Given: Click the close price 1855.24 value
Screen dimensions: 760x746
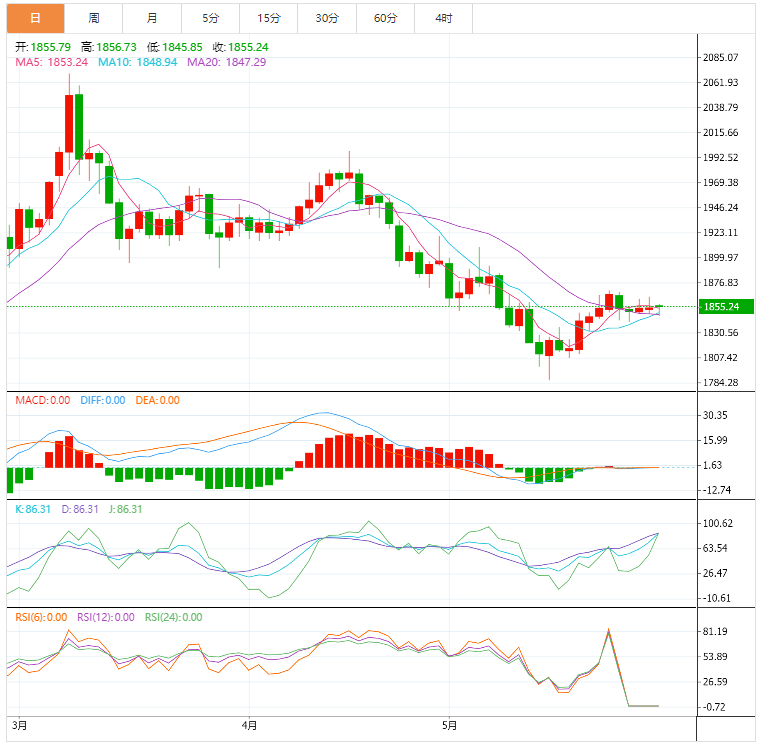Looking at the screenshot, I should coord(248,47).
